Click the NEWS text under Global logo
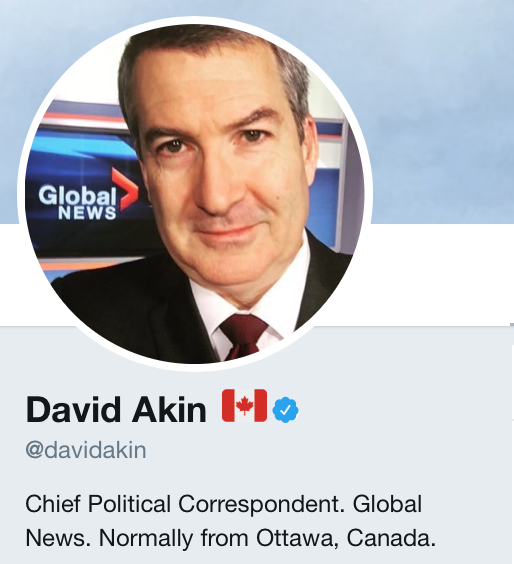 click(87, 213)
